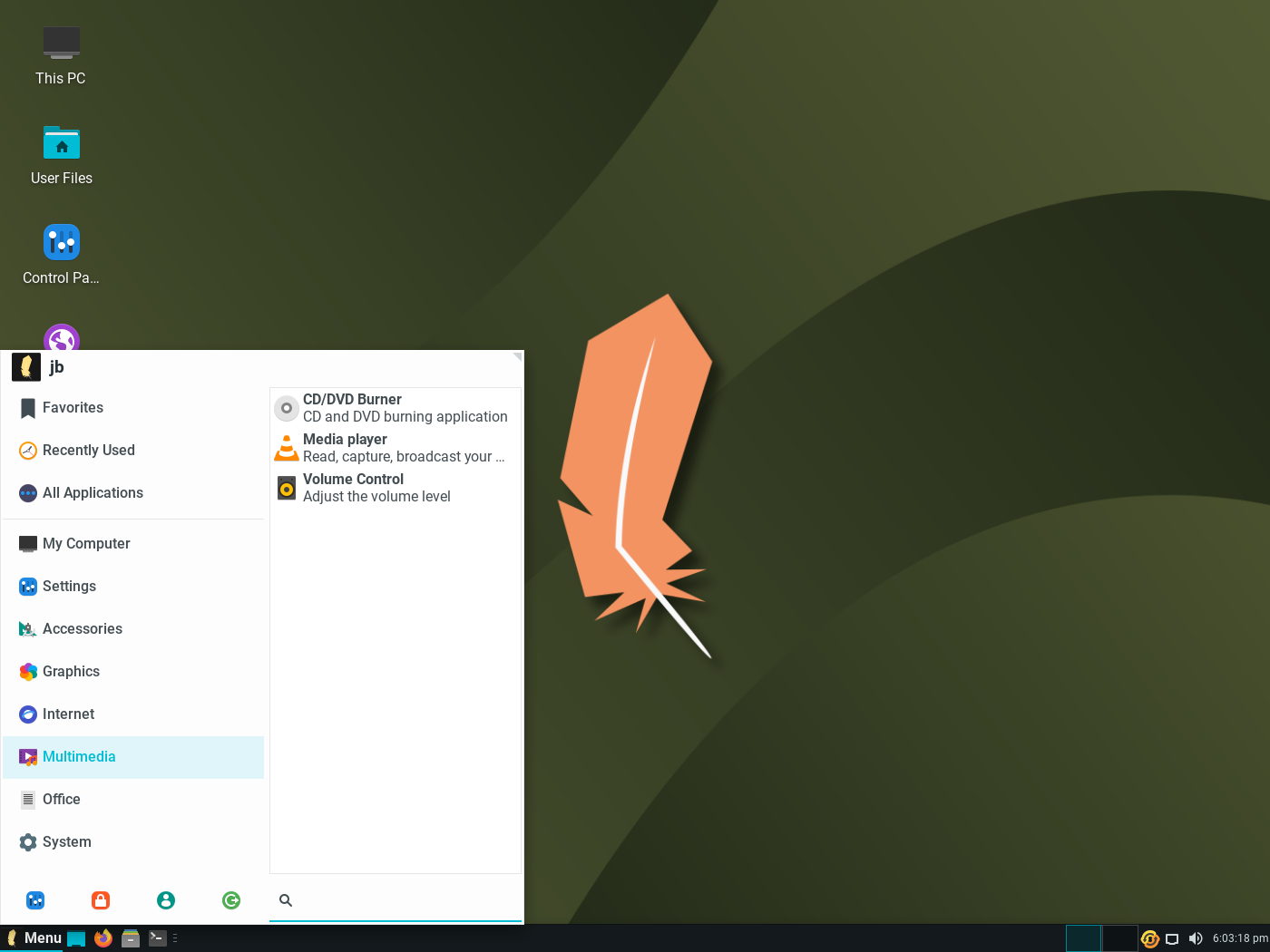The width and height of the screenshot is (1270, 952).
Task: Click the green logout icon
Action: 231,900
